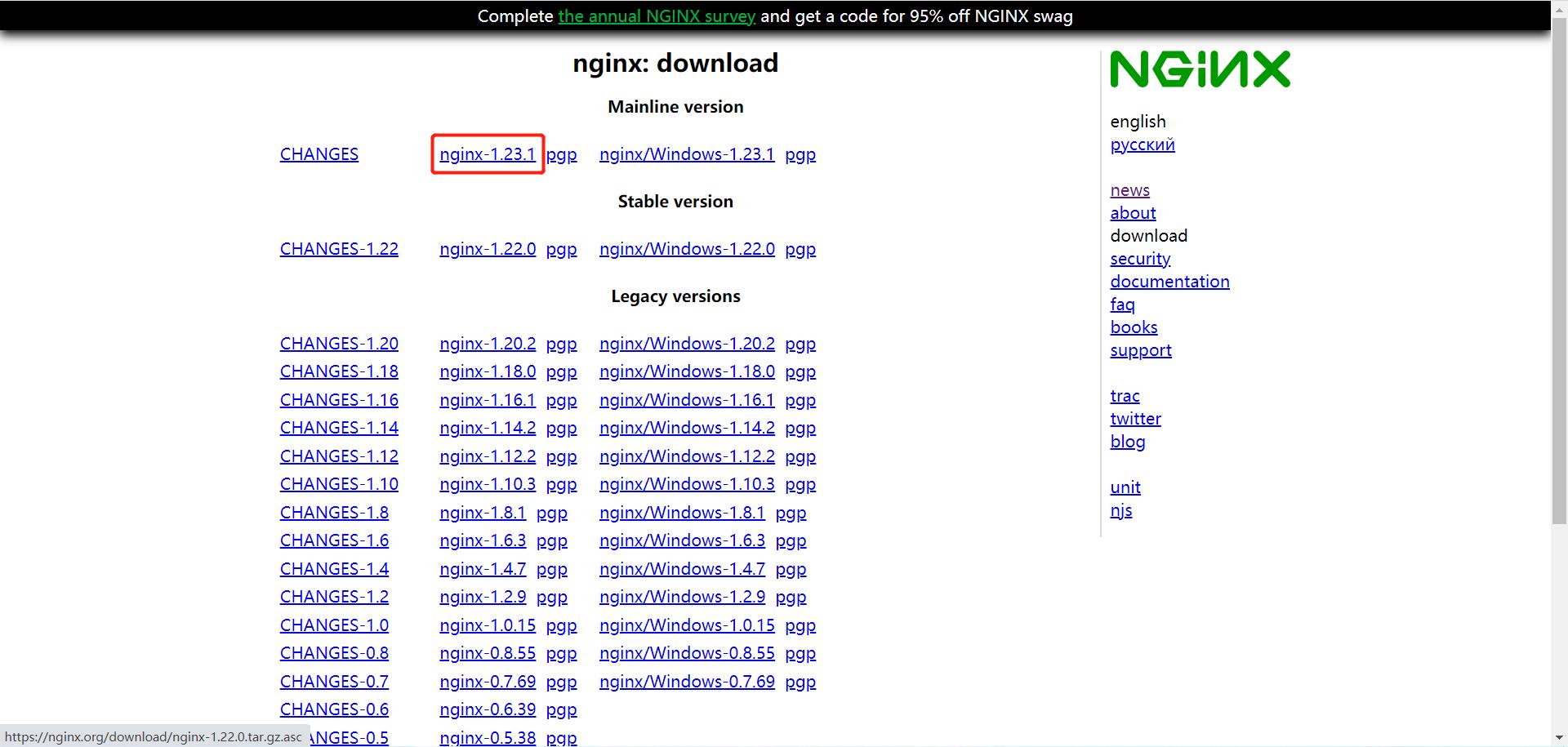The width and height of the screenshot is (1568, 747).
Task: Open the documentation page
Action: [x=1169, y=282]
